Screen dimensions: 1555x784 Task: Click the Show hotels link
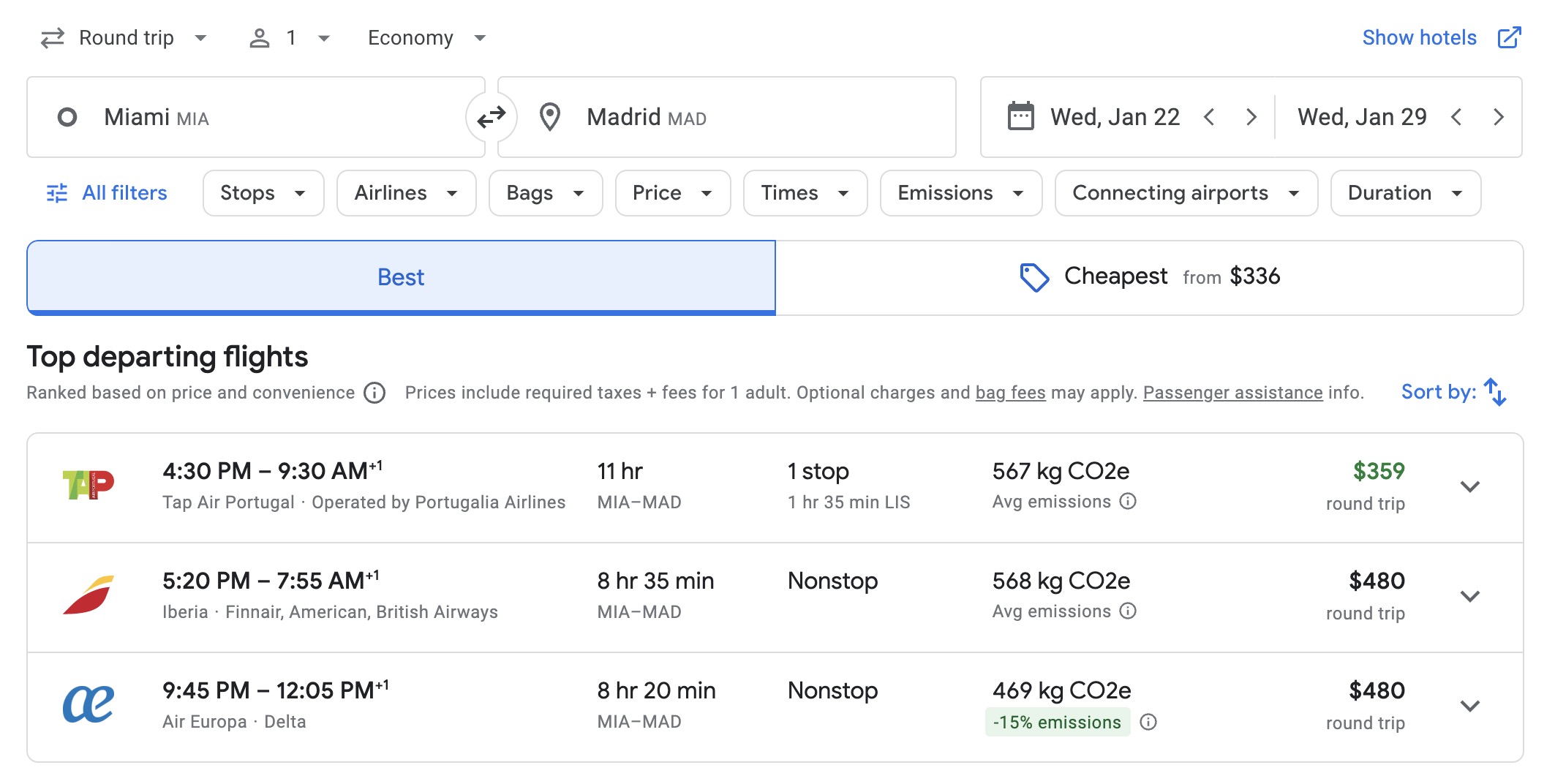tap(1419, 37)
